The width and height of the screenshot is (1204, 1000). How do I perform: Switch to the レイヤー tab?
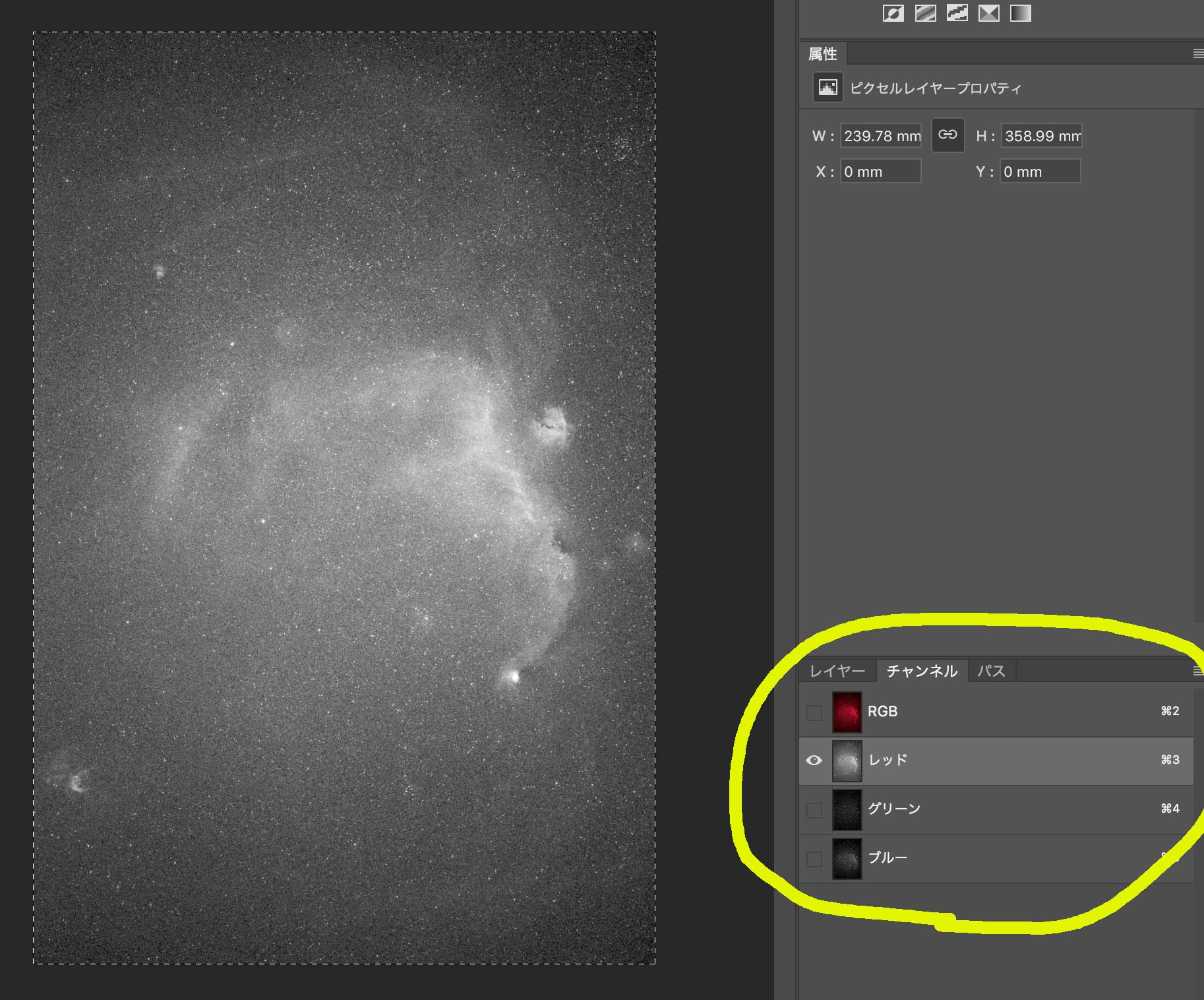coord(837,671)
